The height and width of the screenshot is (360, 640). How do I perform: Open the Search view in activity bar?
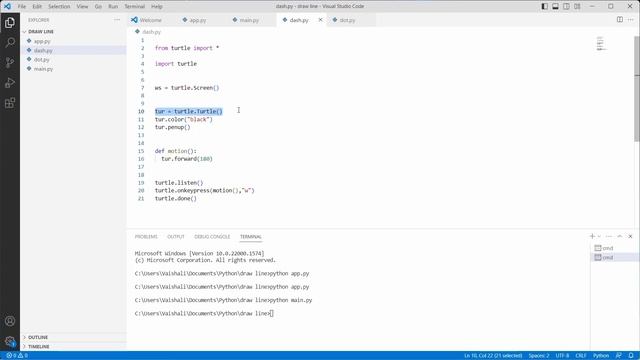(x=10, y=42)
